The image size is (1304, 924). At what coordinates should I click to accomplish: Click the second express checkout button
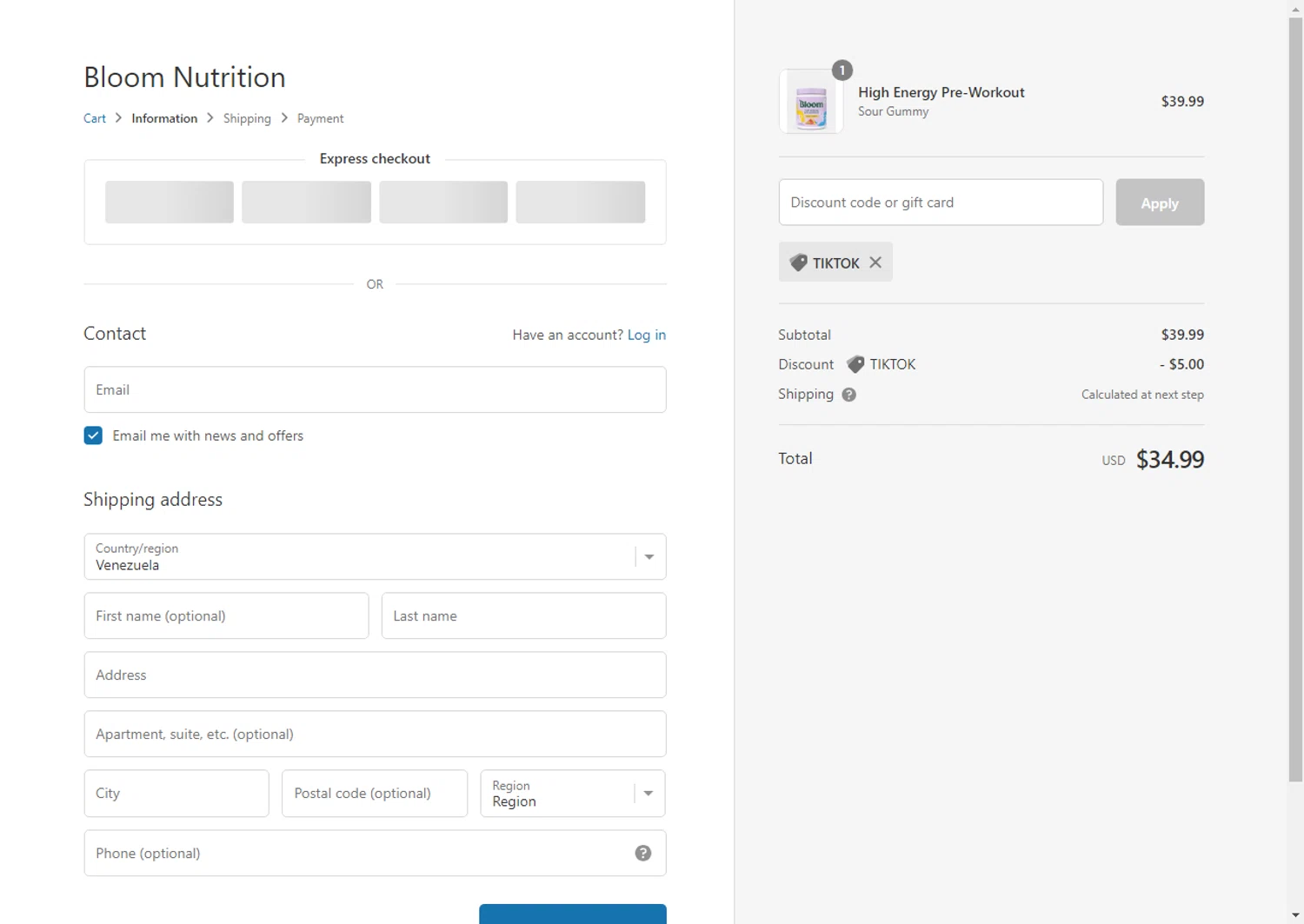click(x=306, y=202)
